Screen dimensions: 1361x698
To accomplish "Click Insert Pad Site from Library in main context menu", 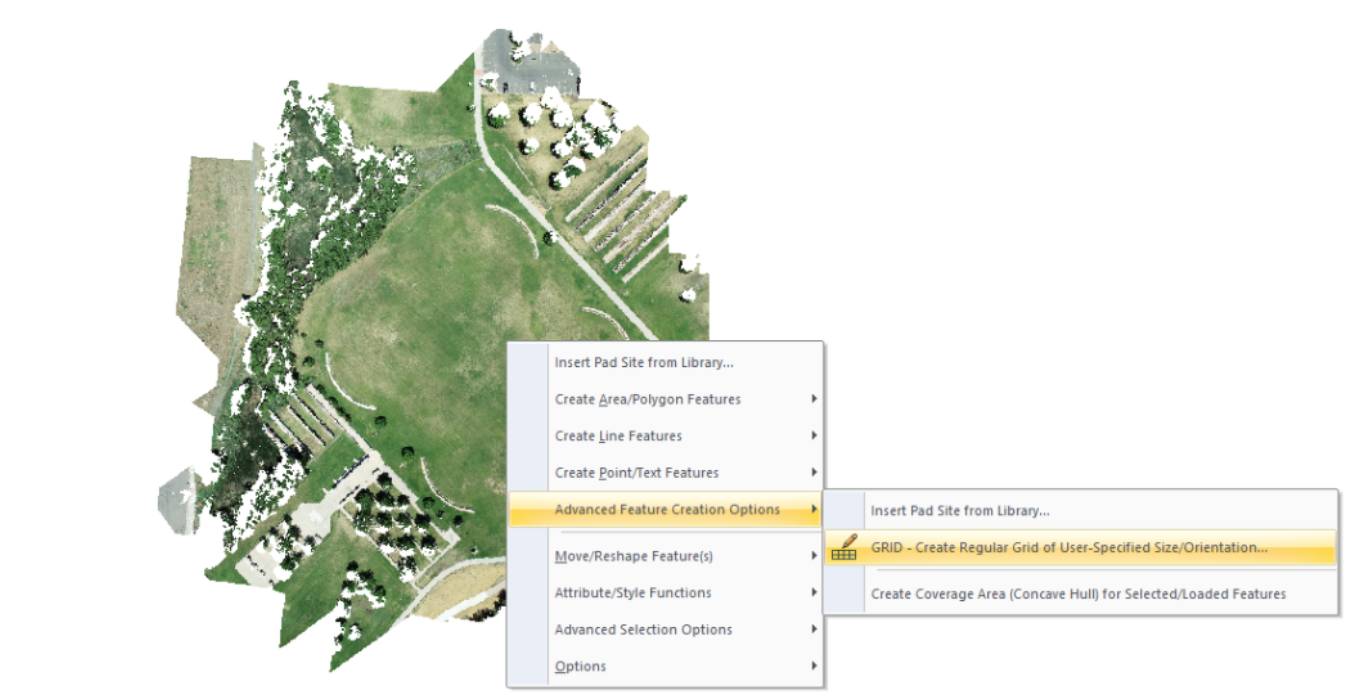I will pyautogui.click(x=643, y=363).
